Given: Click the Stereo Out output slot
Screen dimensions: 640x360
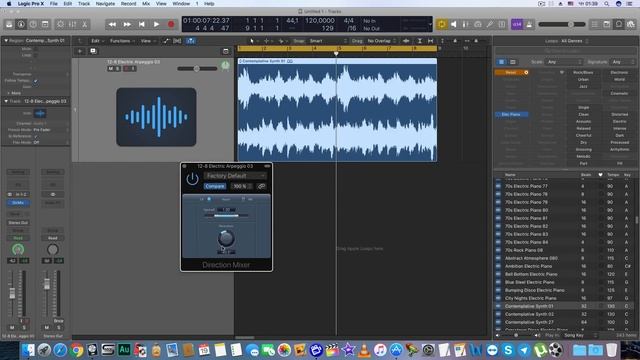Looking at the screenshot, I should (18, 223).
